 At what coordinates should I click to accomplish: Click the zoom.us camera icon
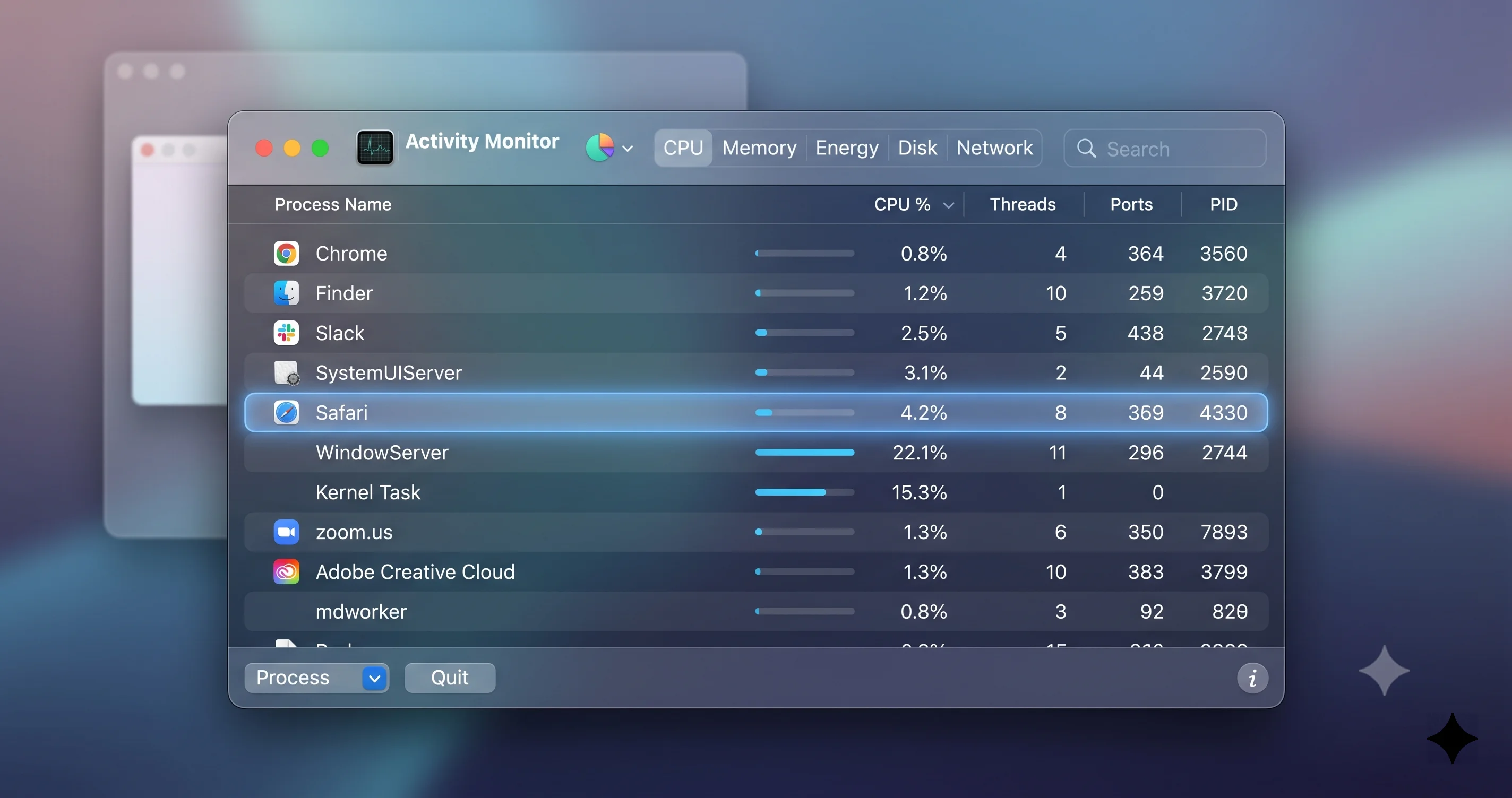click(x=287, y=532)
